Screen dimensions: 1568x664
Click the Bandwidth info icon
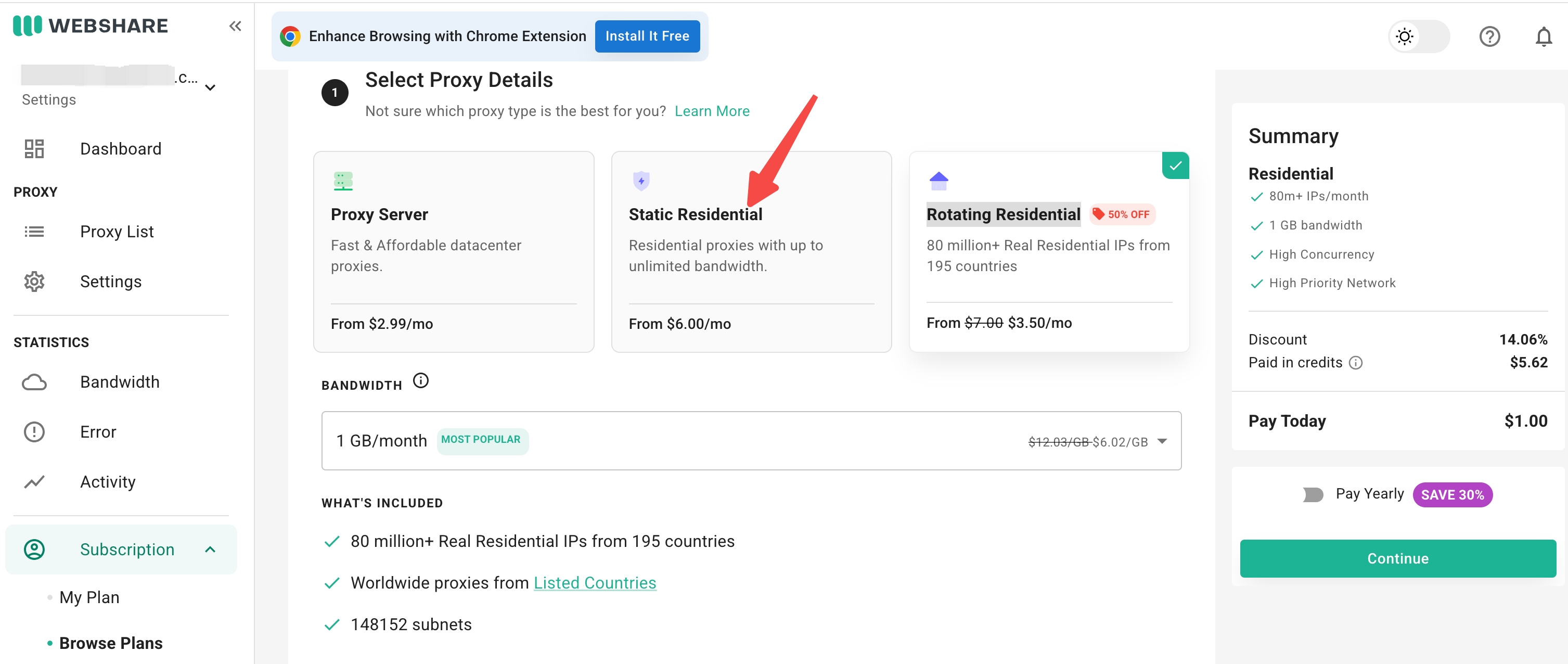(420, 381)
